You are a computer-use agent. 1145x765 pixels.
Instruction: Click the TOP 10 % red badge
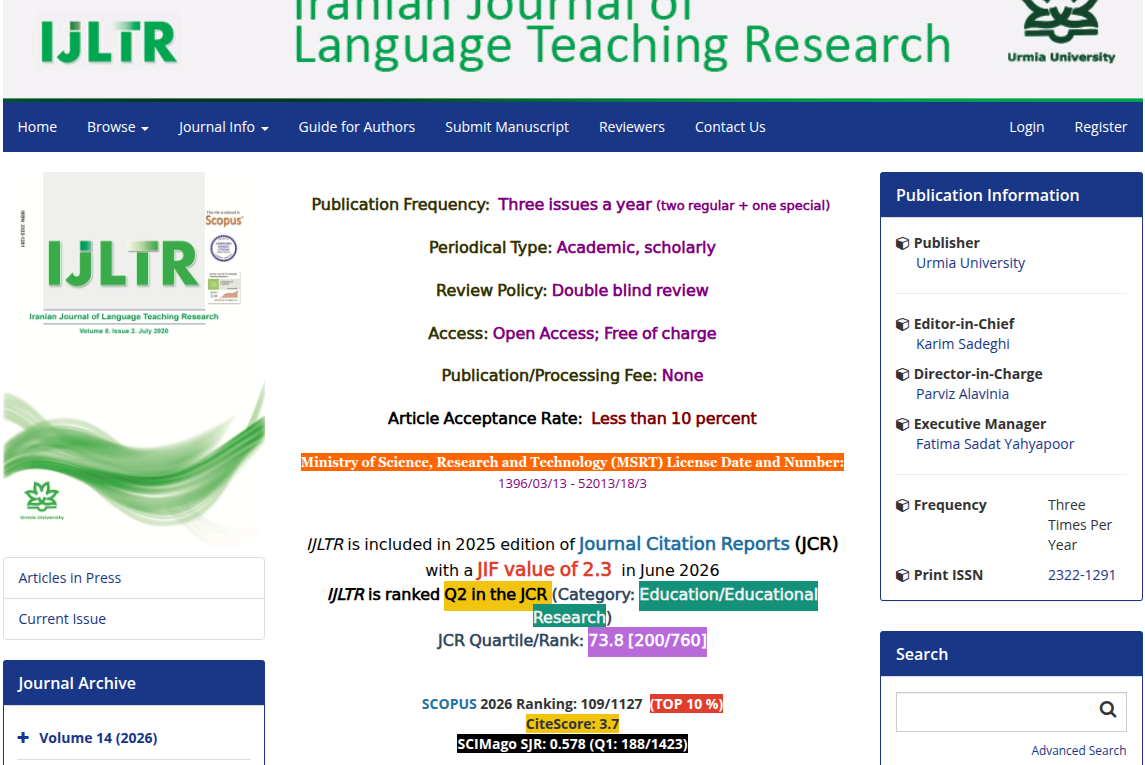point(686,704)
